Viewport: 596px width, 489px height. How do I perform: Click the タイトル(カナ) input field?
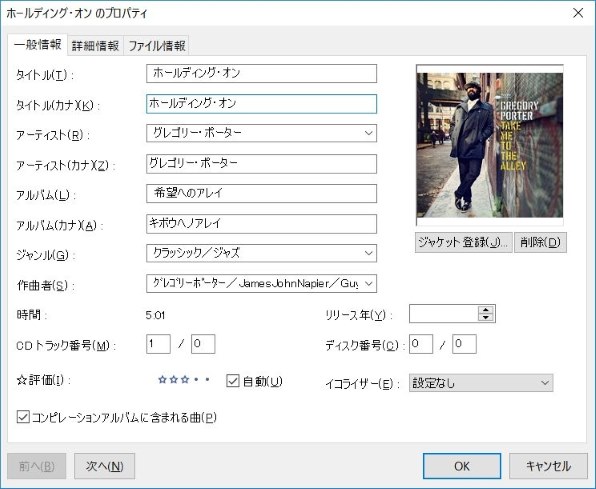click(x=262, y=104)
